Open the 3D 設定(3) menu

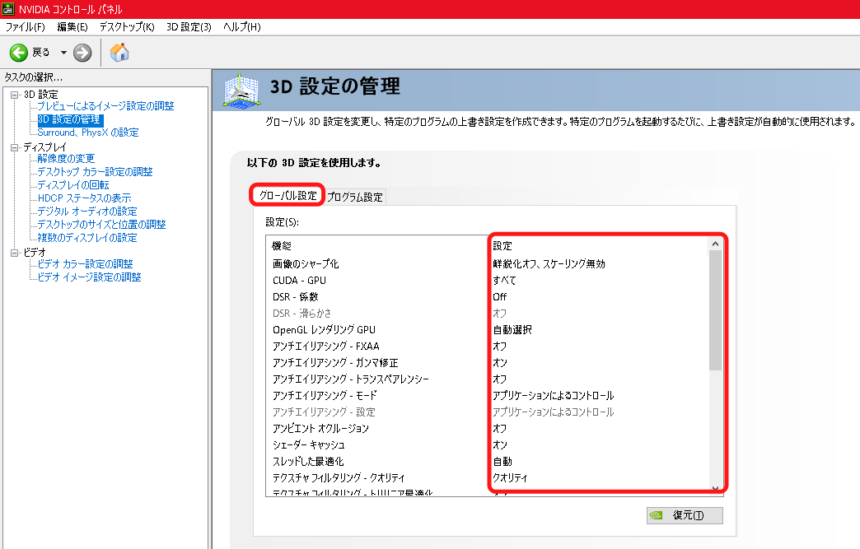tap(189, 27)
